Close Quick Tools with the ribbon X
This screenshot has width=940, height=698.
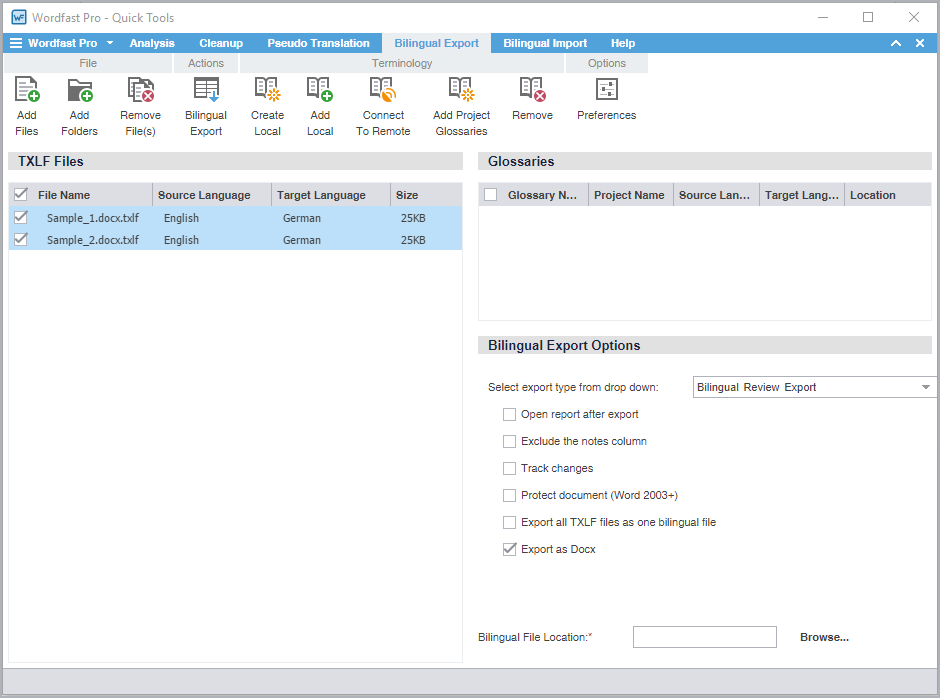[x=920, y=43]
